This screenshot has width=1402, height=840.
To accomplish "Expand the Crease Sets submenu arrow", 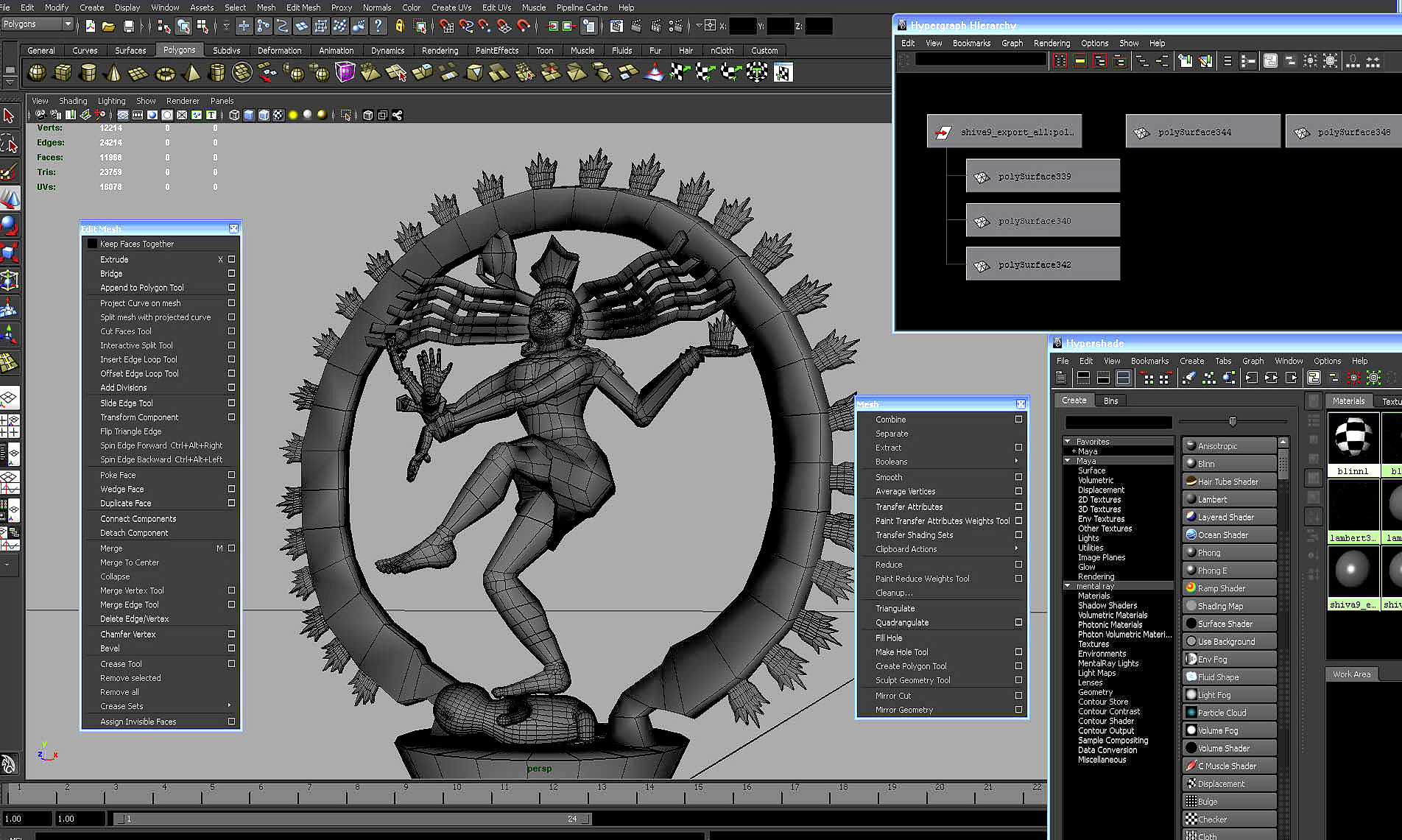I will pos(229,705).
